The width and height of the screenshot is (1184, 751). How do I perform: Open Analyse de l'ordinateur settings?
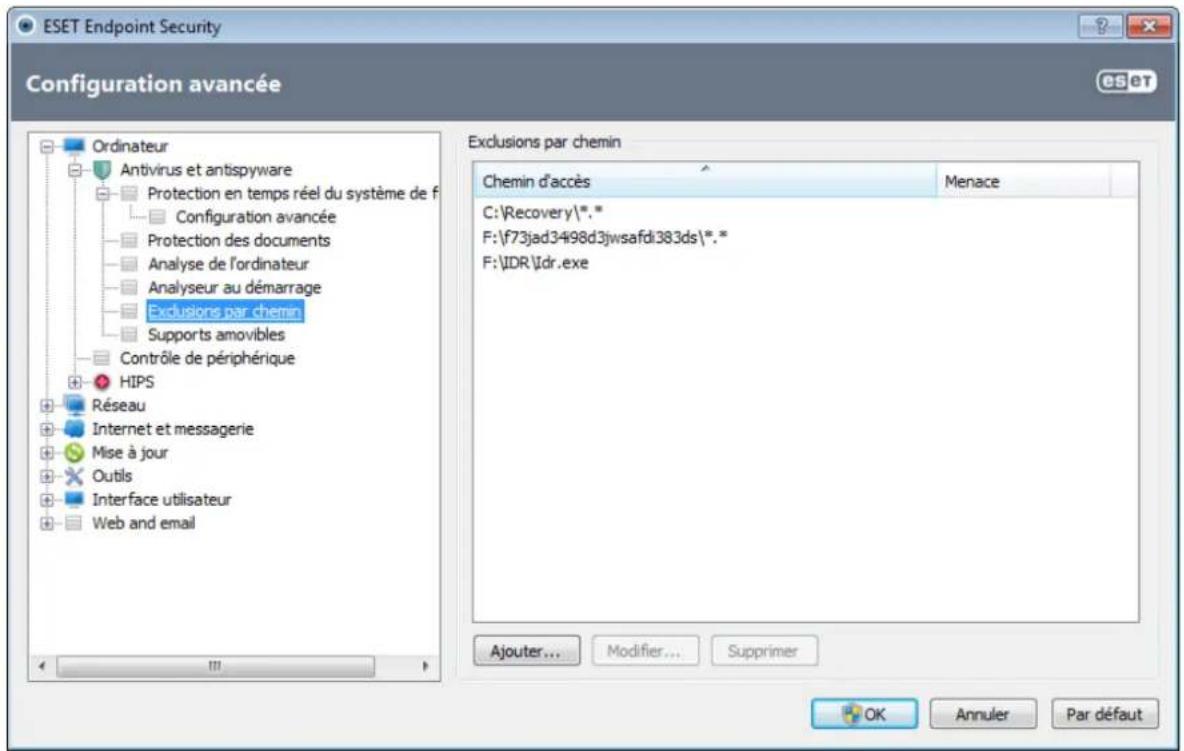click(x=228, y=264)
